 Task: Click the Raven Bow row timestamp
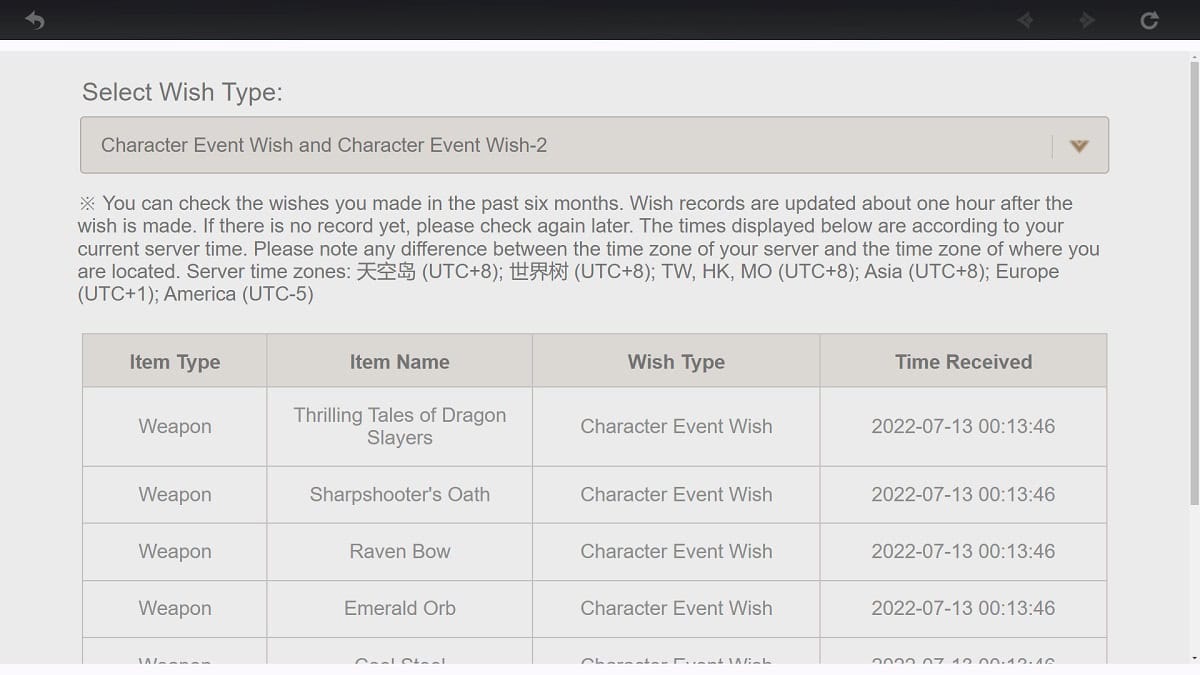(963, 551)
